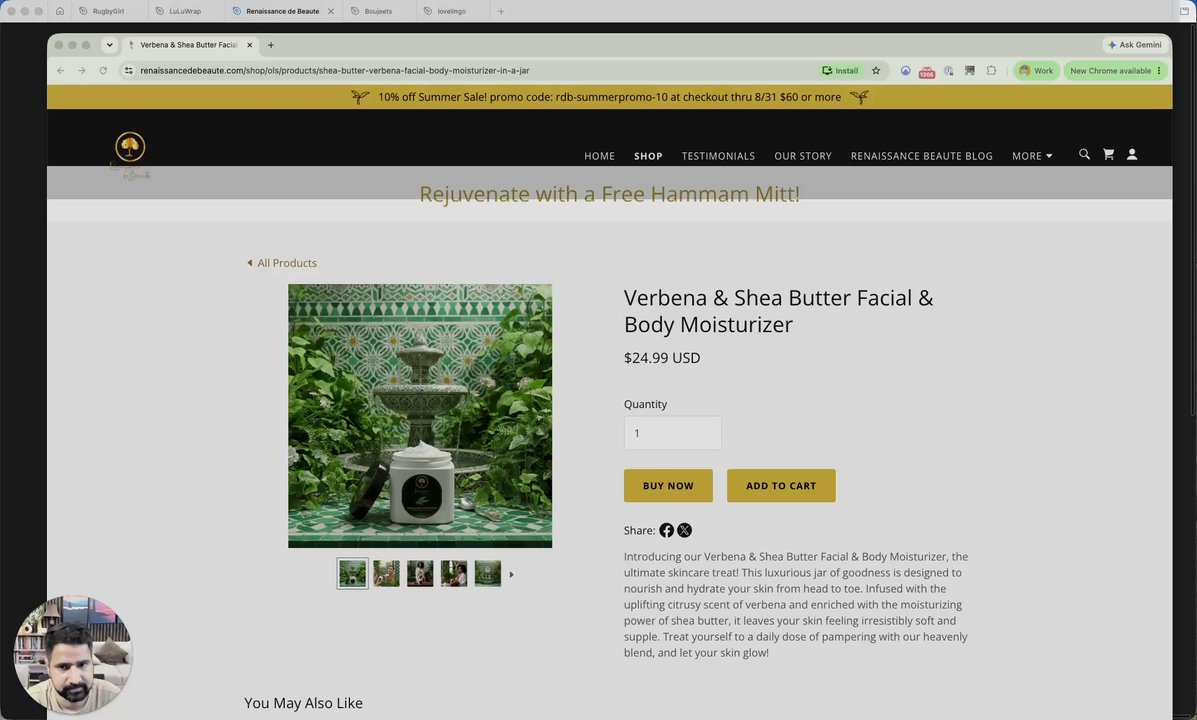This screenshot has height=720, width=1197.
Task: Share product on Facebook
Action: click(x=666, y=530)
